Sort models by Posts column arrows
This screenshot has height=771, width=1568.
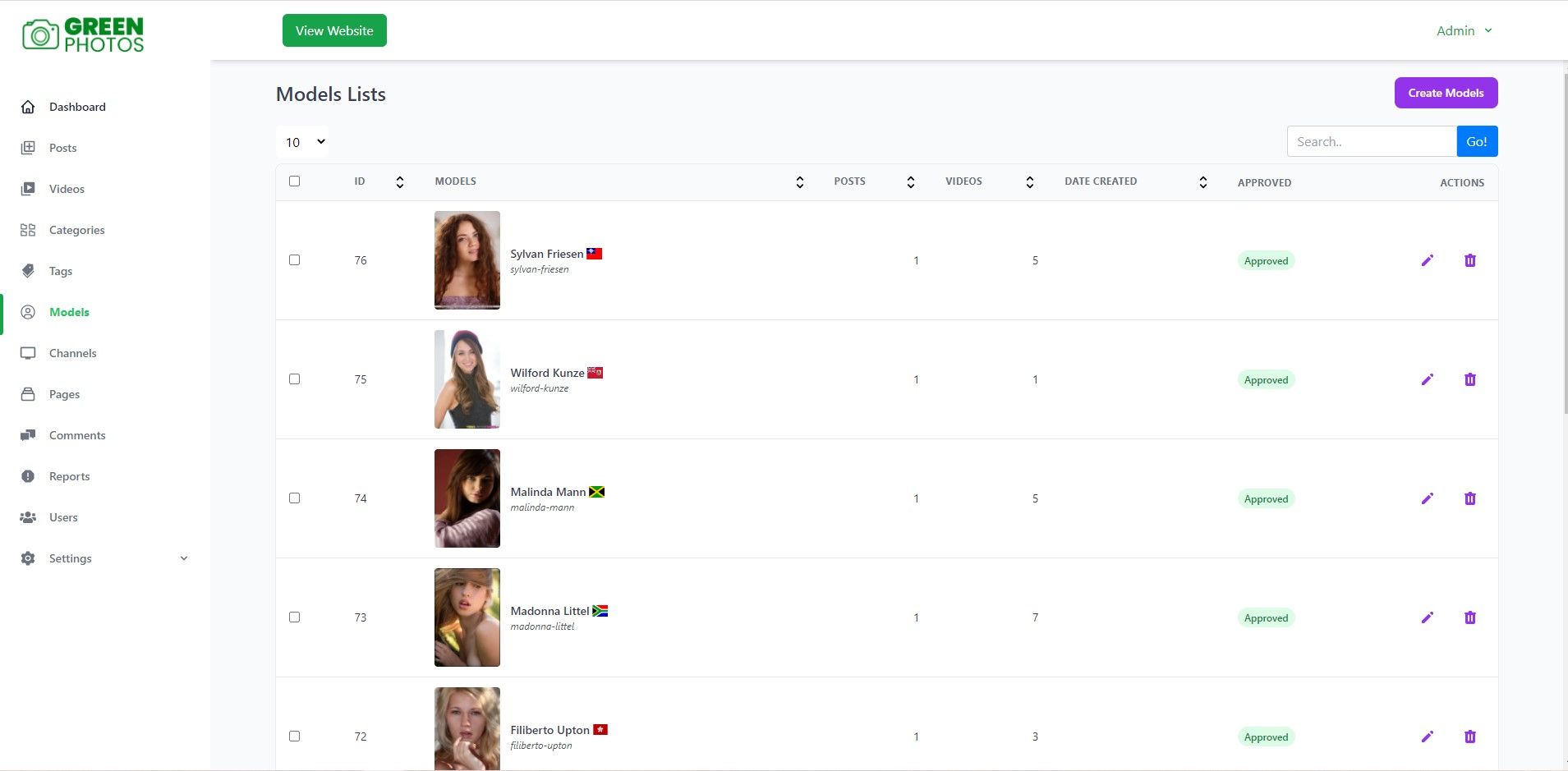point(910,182)
